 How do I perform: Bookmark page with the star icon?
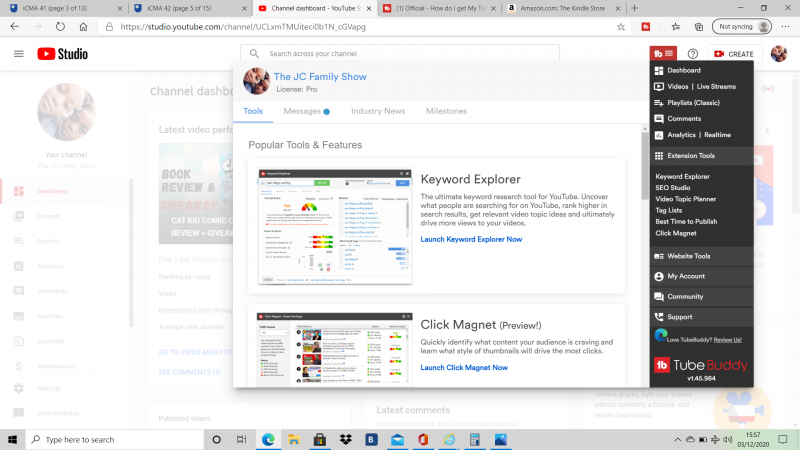622,27
